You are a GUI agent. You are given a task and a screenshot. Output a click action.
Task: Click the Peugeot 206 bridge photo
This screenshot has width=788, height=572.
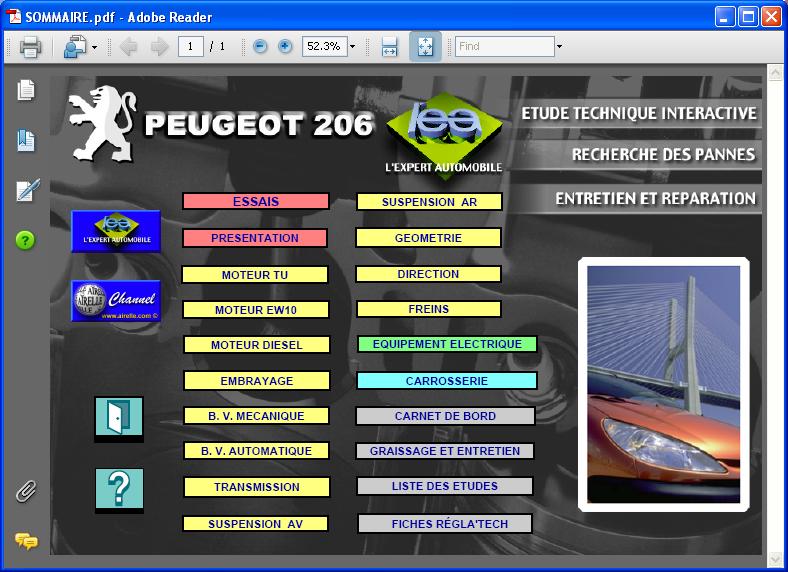[663, 385]
